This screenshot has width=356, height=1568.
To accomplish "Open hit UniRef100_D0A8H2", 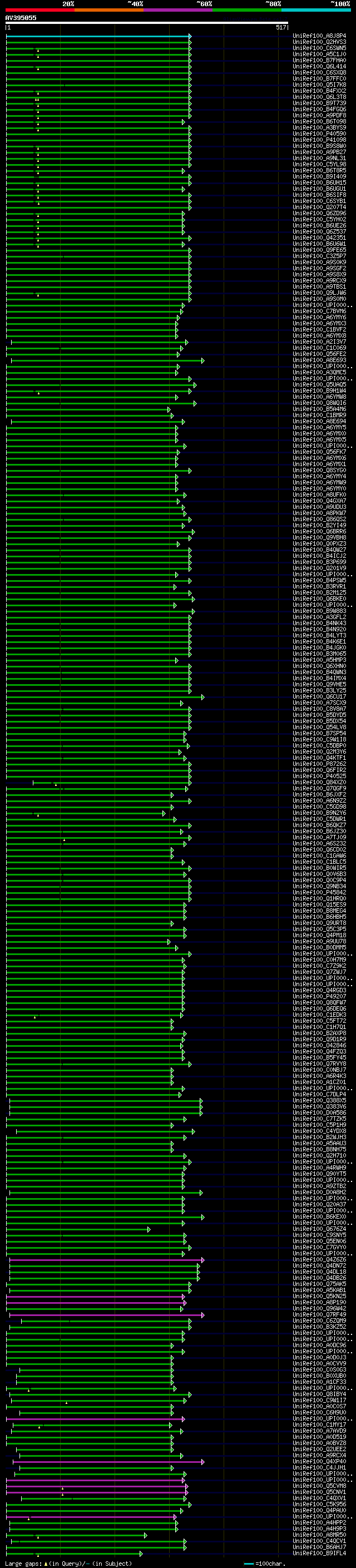I will [319, 1193].
